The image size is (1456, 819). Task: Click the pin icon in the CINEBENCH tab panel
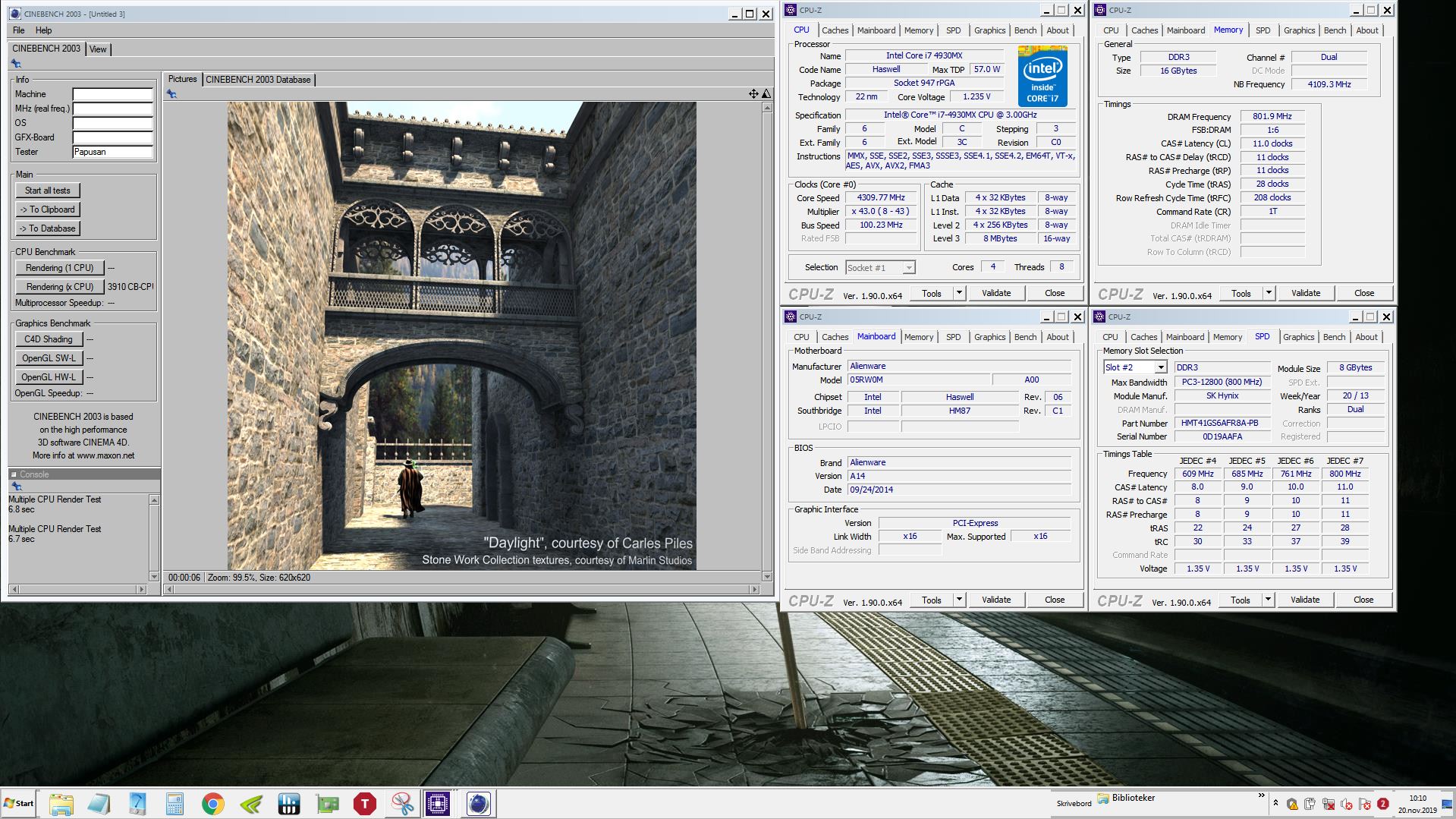tap(16, 64)
